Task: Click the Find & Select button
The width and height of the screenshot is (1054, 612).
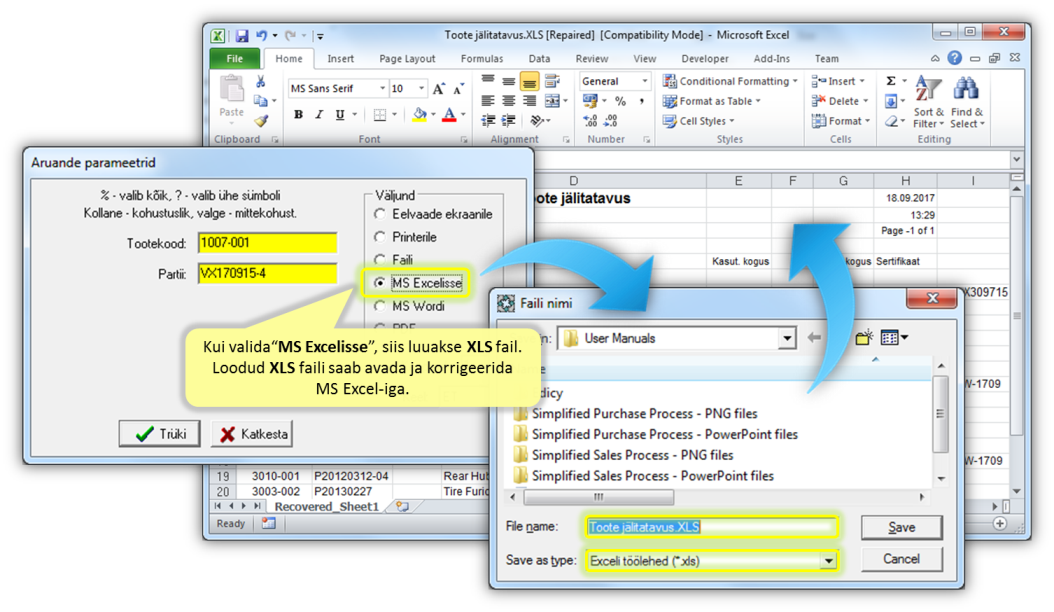Action: point(967,102)
